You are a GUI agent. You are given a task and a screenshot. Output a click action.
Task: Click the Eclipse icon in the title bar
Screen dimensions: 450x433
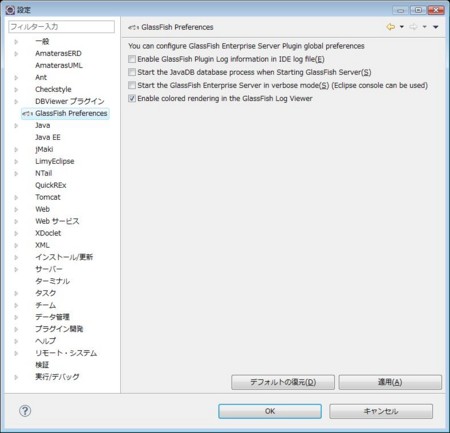coord(10,10)
